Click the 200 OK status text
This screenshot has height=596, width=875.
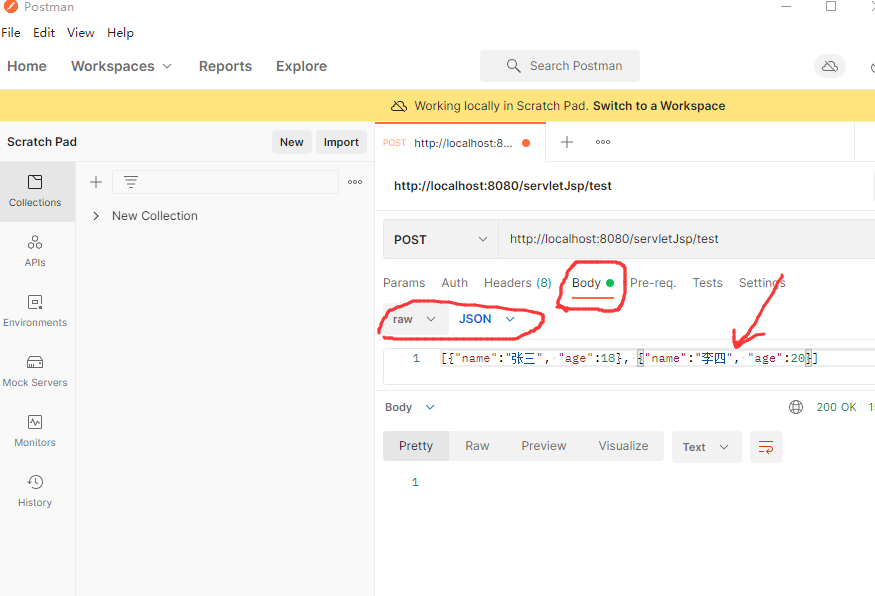836,407
